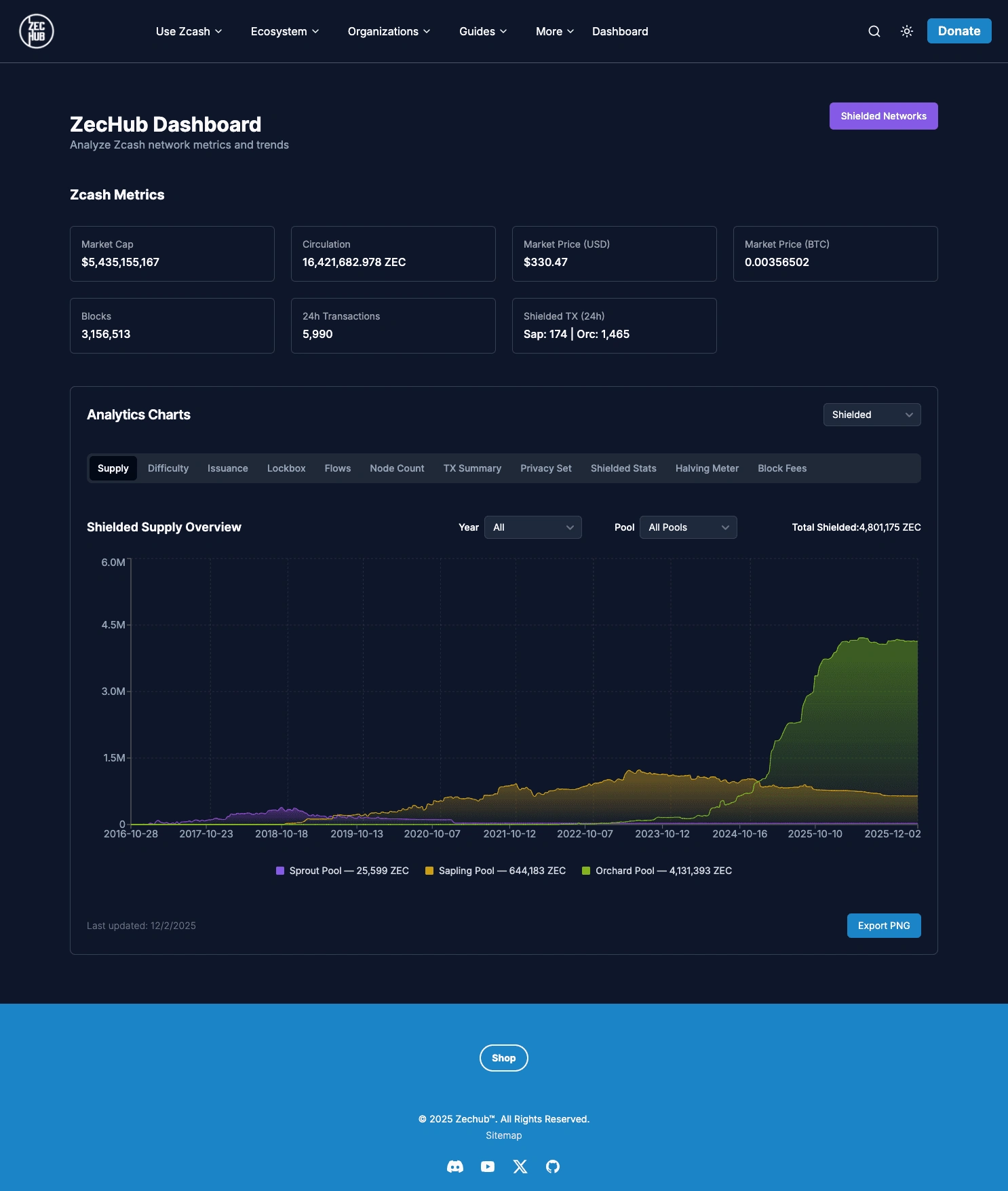Screen dimensions: 1008x1191
Task: Select the Supply tab
Action: click(113, 468)
